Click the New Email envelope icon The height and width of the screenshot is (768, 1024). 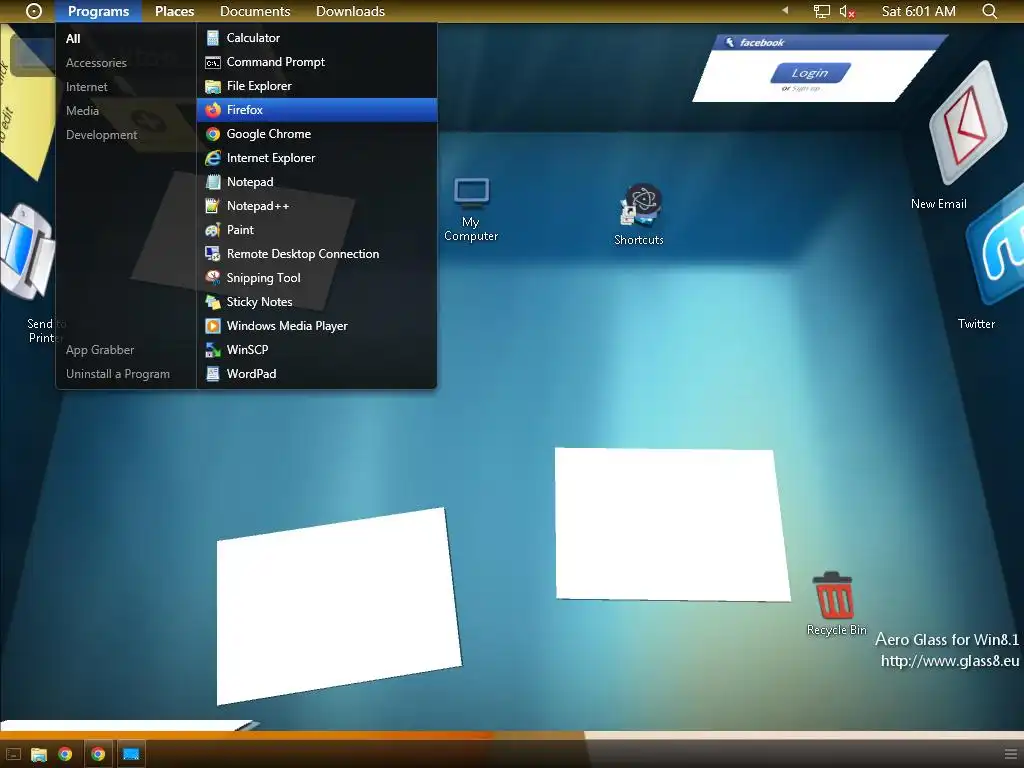968,124
